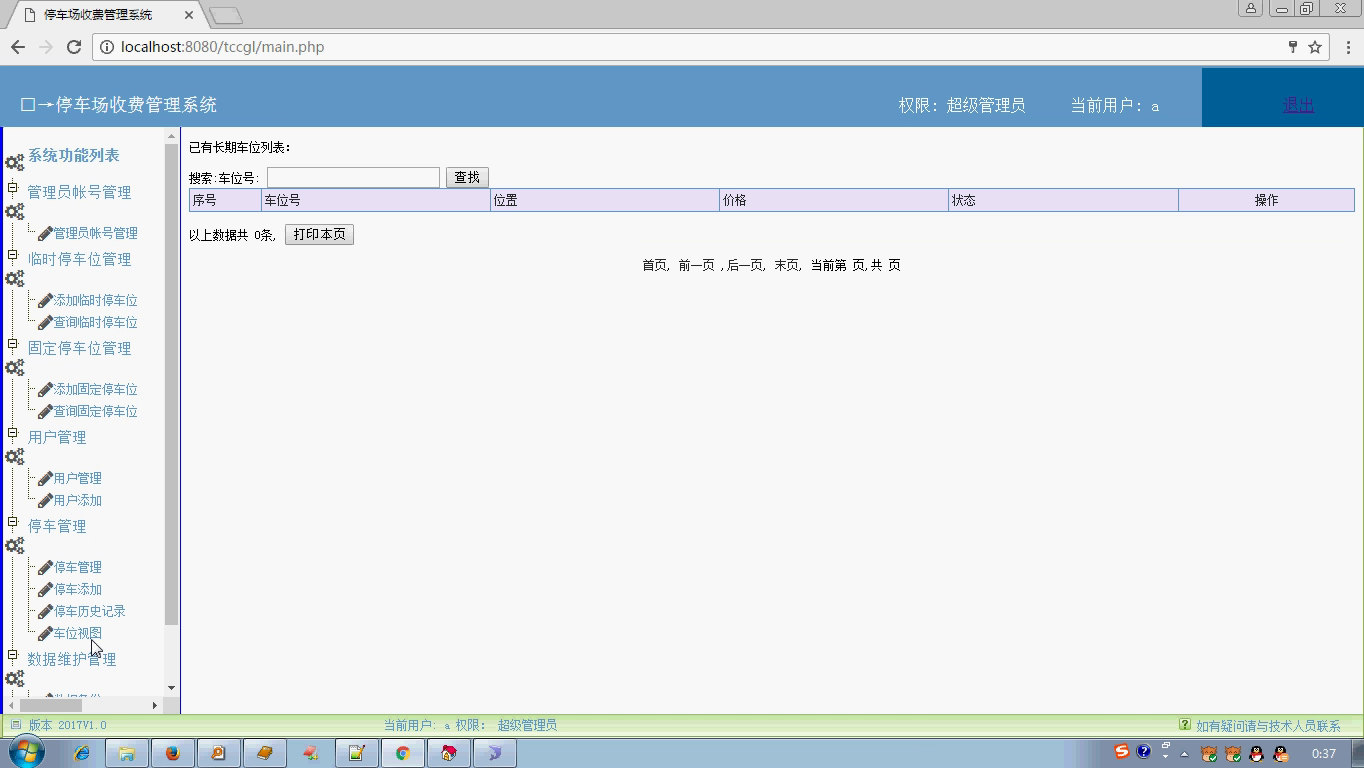Collapse the 固定停车位管理 tree node
This screenshot has width=1364, height=768.
click(x=13, y=343)
